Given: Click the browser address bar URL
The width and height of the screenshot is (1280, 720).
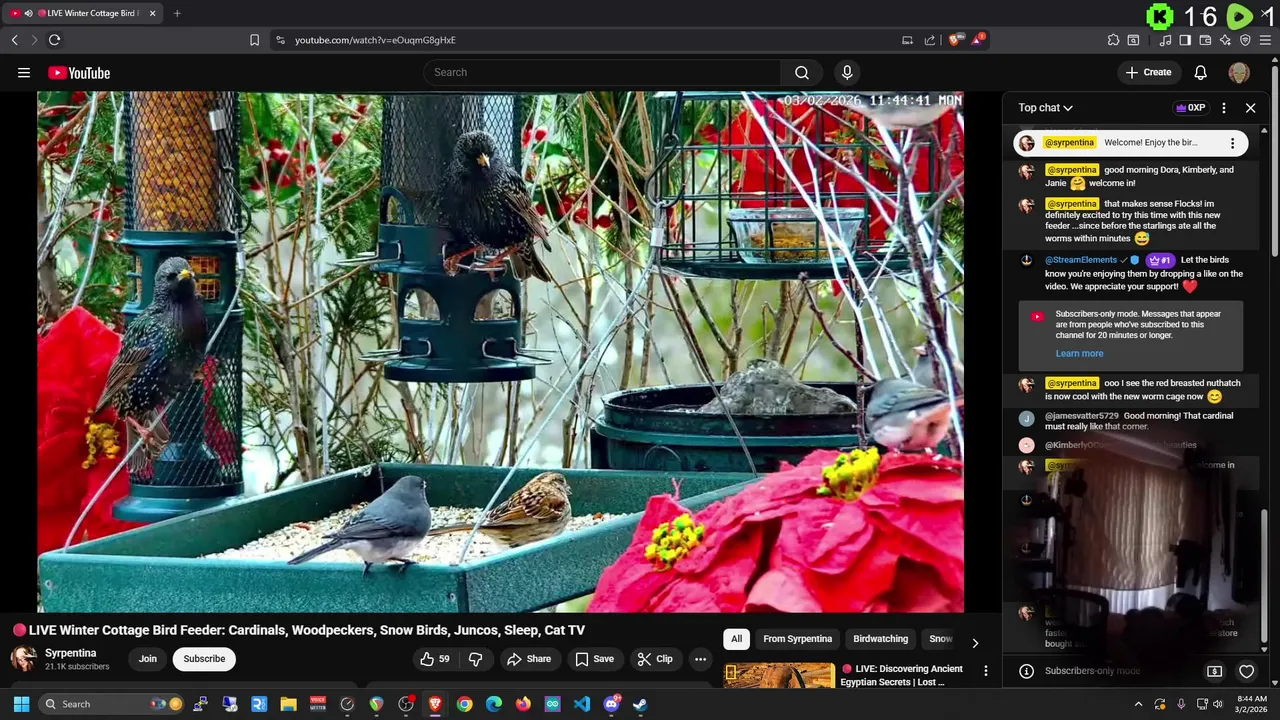Looking at the screenshot, I should pos(375,40).
